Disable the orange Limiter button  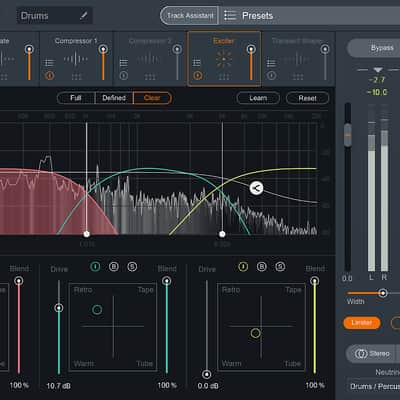pos(362,323)
